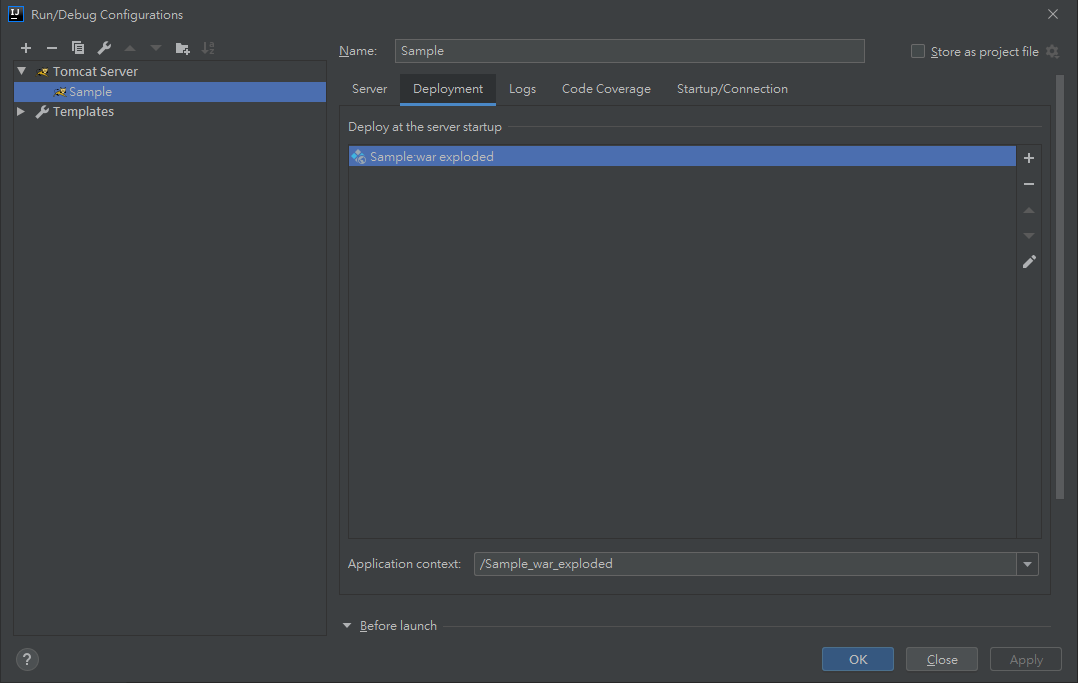Enable Store as project file checkbox
Viewport: 1078px width, 683px height.
[x=918, y=51]
